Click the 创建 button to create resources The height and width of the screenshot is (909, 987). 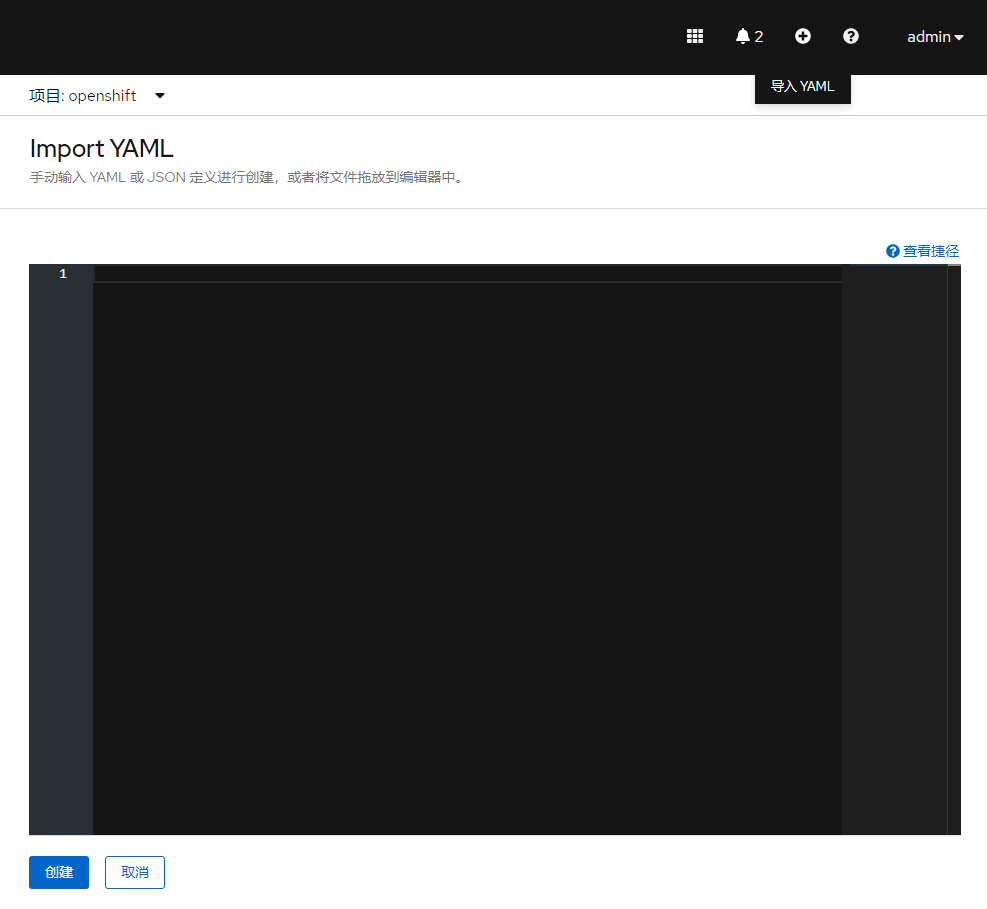click(x=58, y=872)
